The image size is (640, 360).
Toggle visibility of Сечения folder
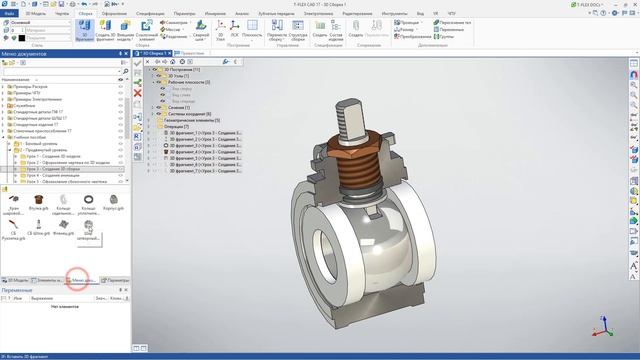pyautogui.click(x=159, y=107)
